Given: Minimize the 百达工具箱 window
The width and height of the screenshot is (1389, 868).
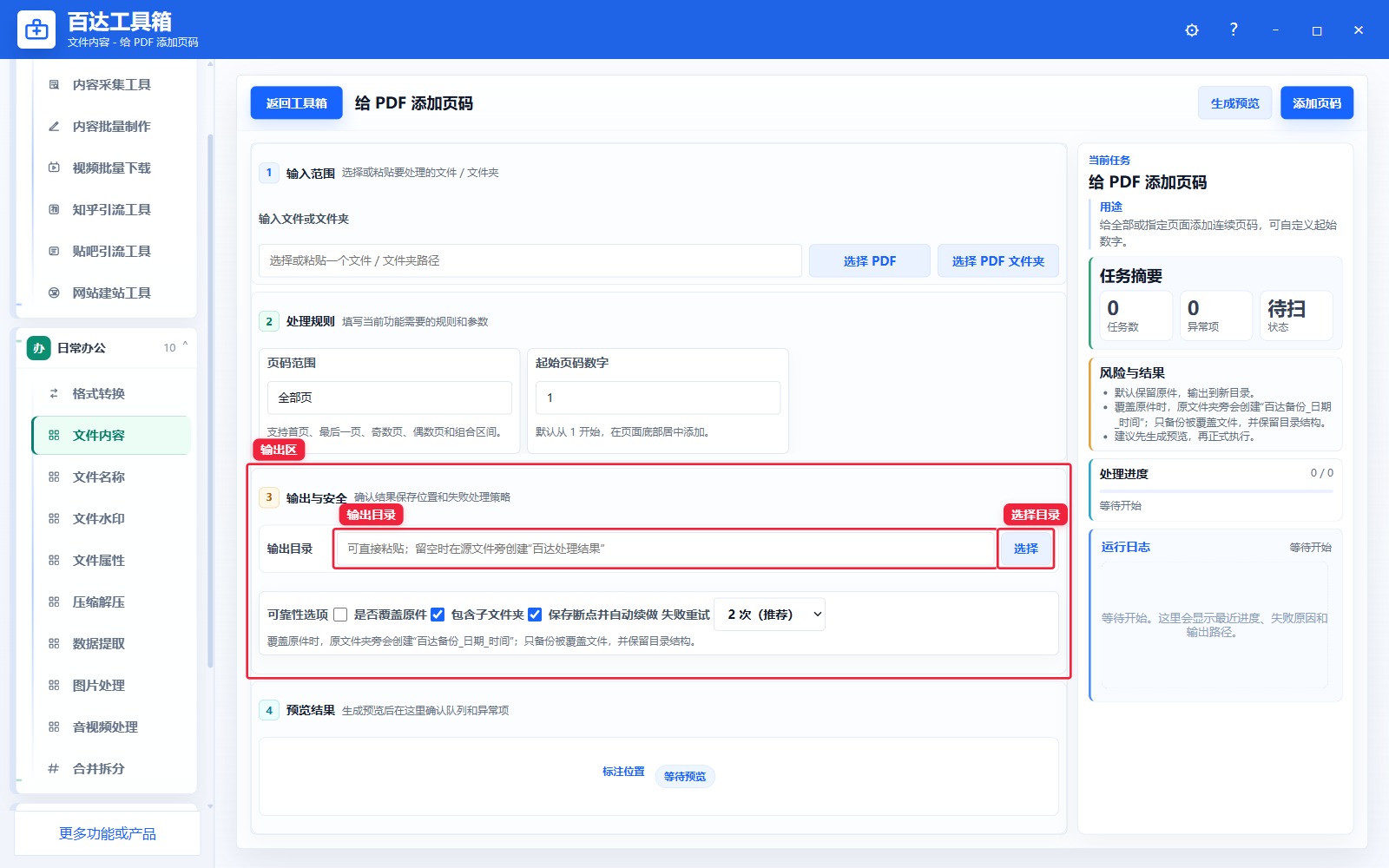Looking at the screenshot, I should point(1275,30).
